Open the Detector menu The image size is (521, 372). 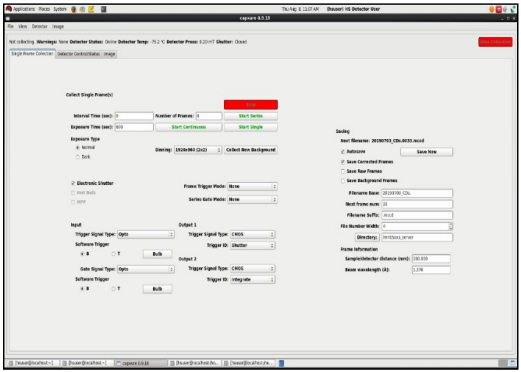(40, 26)
